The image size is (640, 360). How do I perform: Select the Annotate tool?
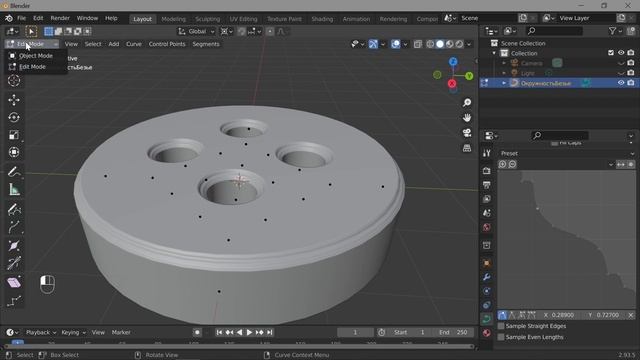tap(14, 172)
